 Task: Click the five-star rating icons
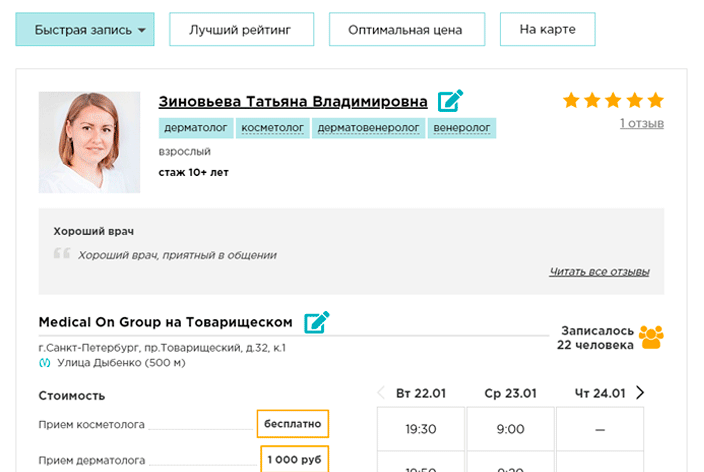point(613,100)
